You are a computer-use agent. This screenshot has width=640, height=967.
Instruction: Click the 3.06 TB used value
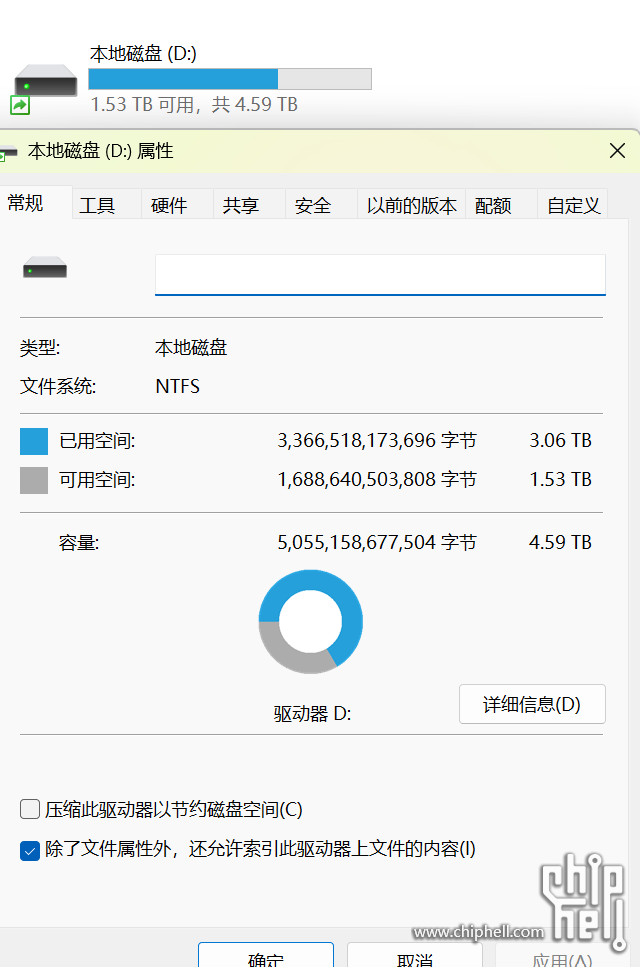pyautogui.click(x=560, y=440)
